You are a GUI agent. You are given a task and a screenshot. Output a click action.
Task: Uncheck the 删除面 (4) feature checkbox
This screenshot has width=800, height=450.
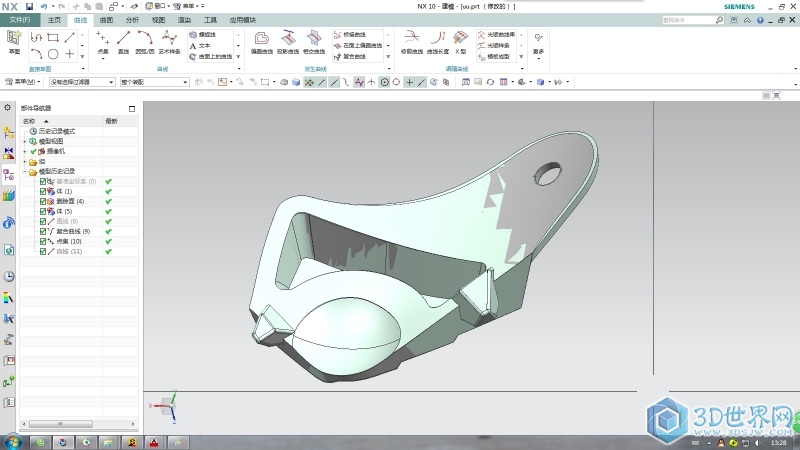coord(43,202)
